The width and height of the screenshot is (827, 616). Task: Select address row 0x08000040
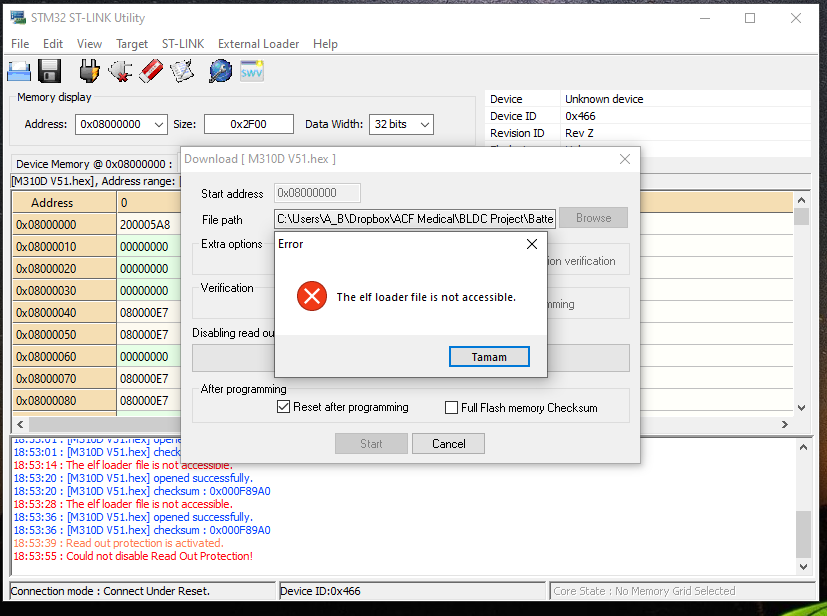(x=64, y=313)
